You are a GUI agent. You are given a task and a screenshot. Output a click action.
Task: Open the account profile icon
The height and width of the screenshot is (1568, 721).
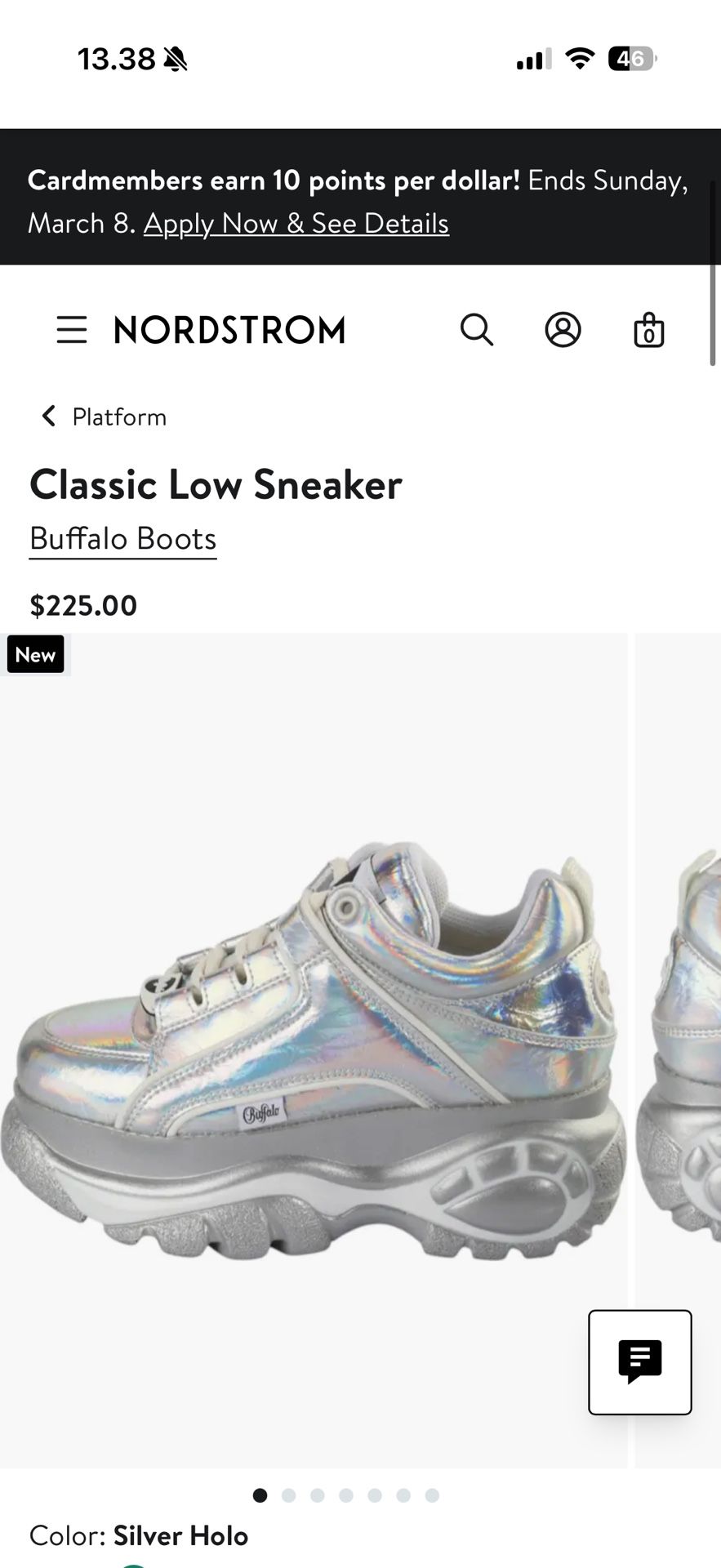coord(563,330)
